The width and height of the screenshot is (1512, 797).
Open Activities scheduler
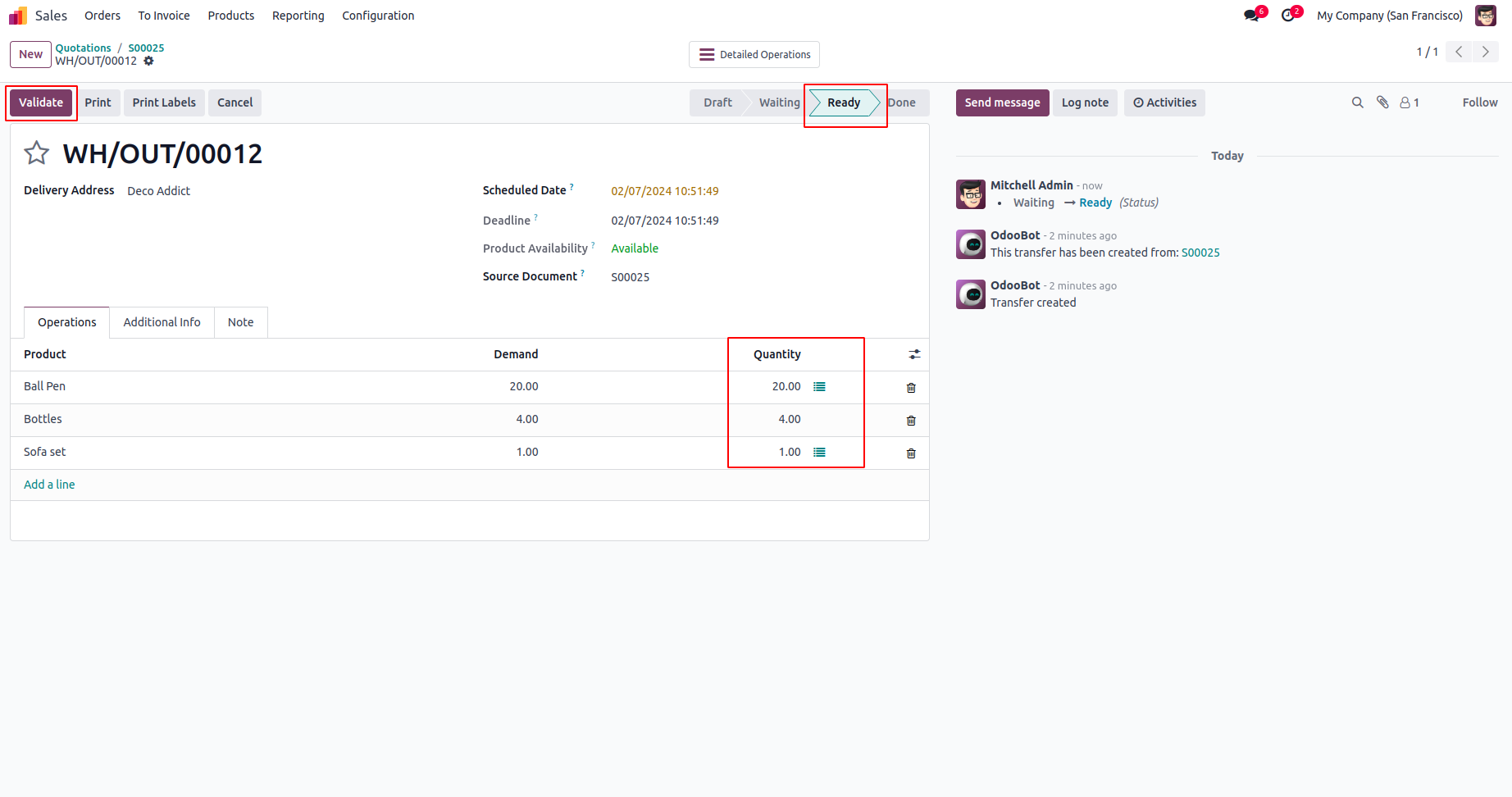point(1164,102)
